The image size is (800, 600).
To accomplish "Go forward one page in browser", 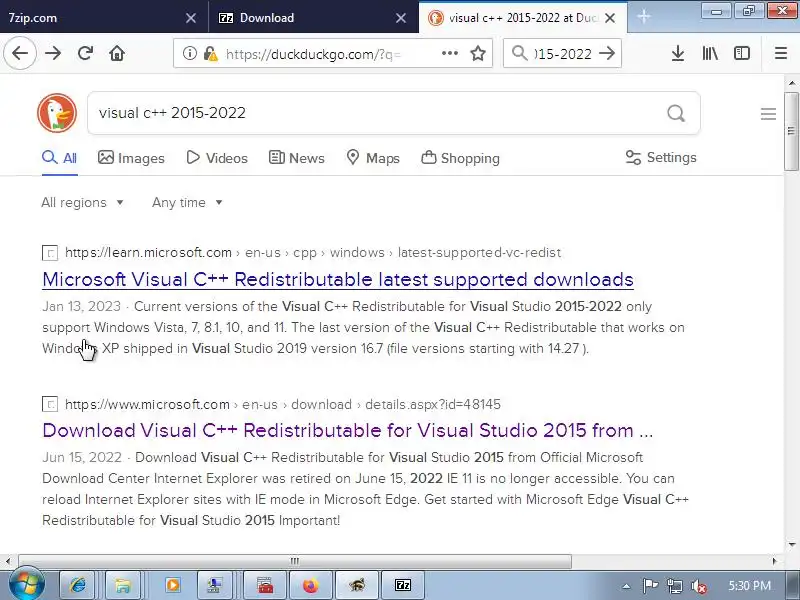I will [x=53, y=53].
